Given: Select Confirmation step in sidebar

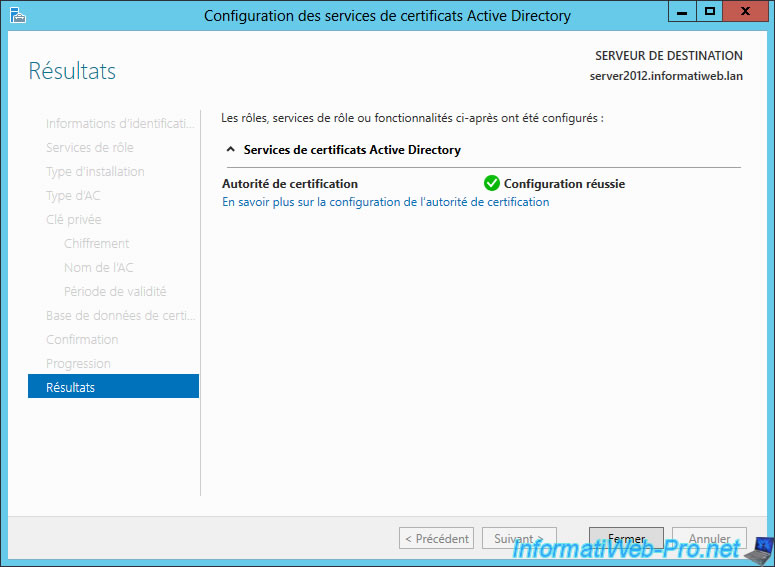Looking at the screenshot, I should tap(82, 339).
